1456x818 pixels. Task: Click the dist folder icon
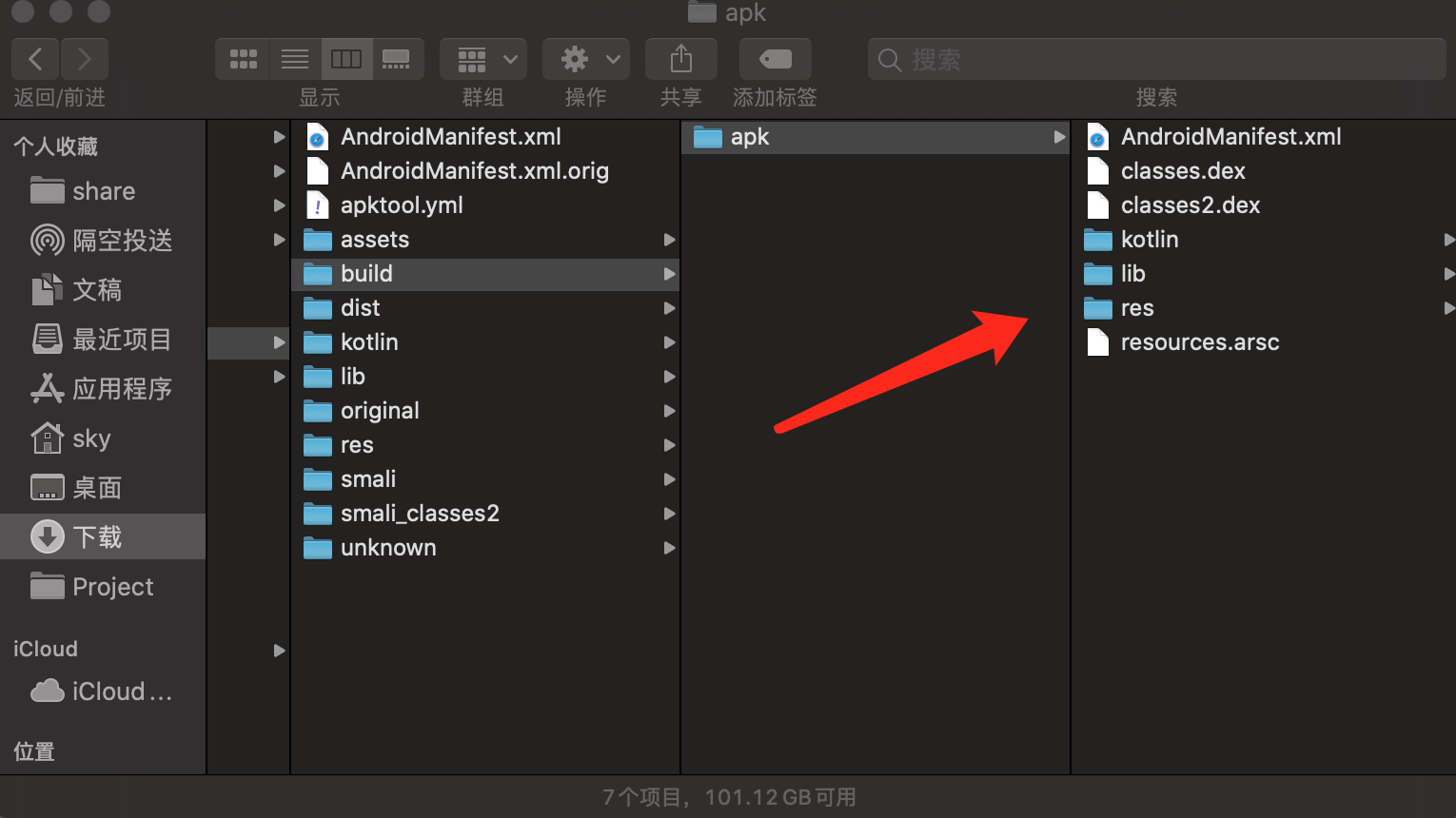pyautogui.click(x=318, y=309)
